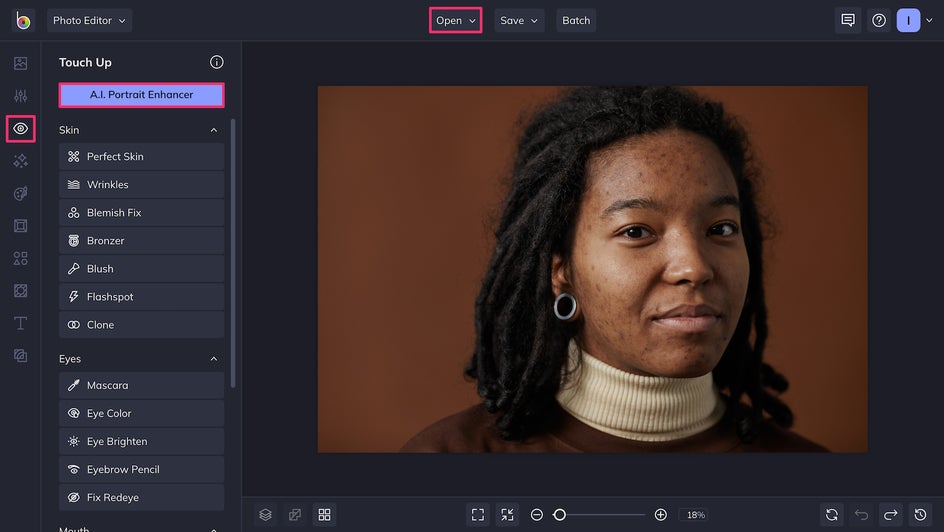The height and width of the screenshot is (532, 944).
Task: Open the grid view icon
Action: 324,515
